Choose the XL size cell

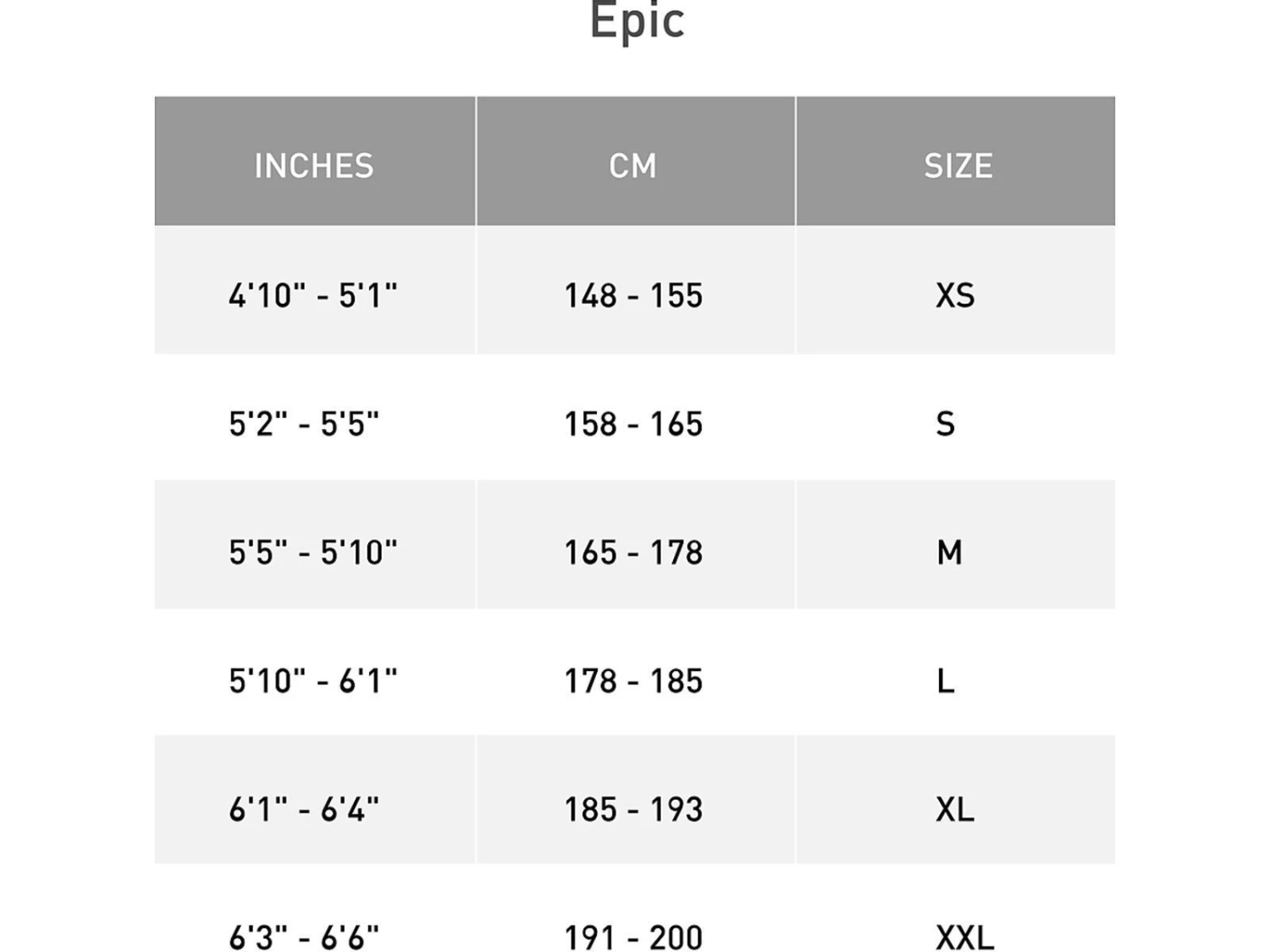point(955,809)
